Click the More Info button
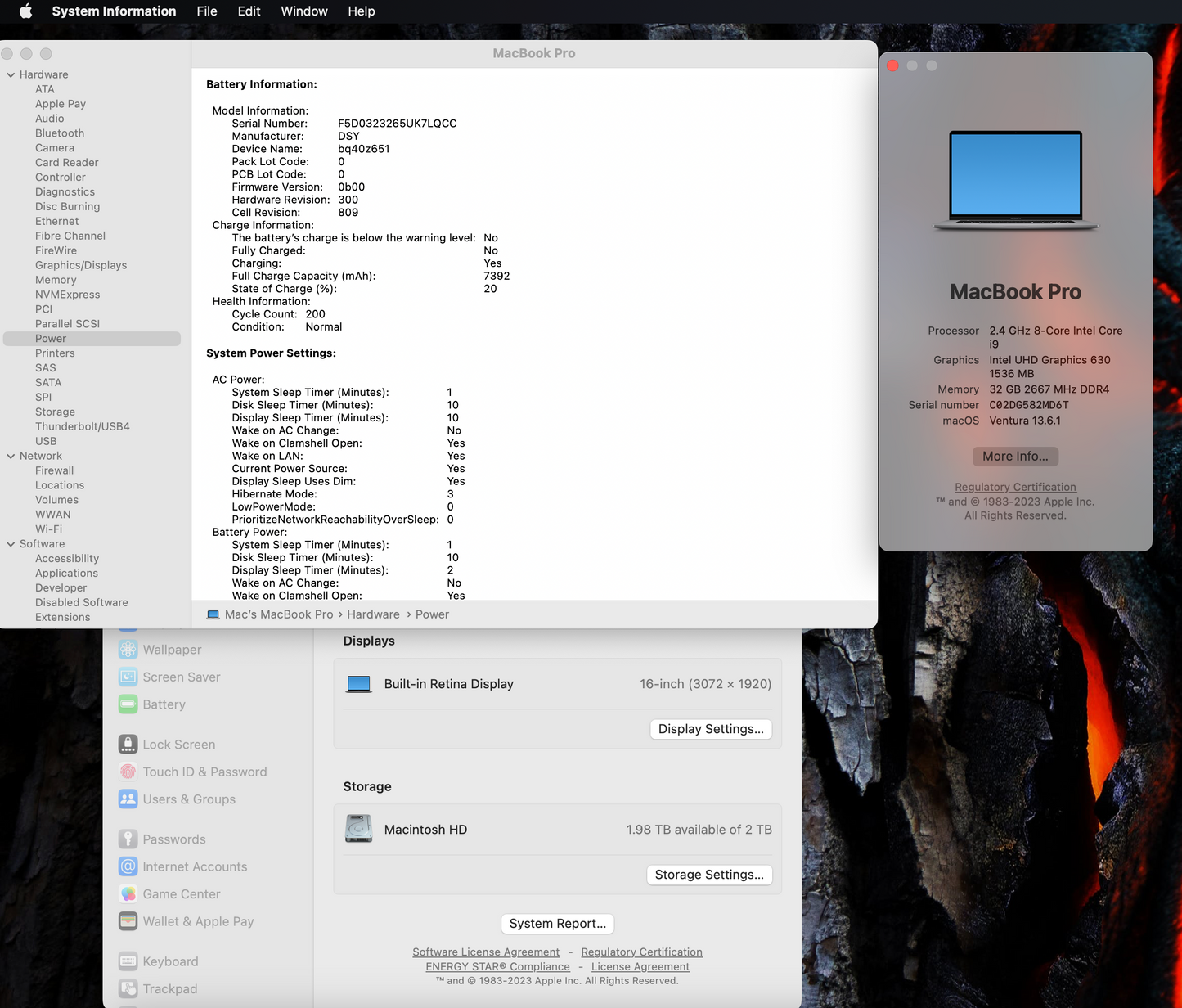Image resolution: width=1182 pixels, height=1008 pixels. 1015,456
